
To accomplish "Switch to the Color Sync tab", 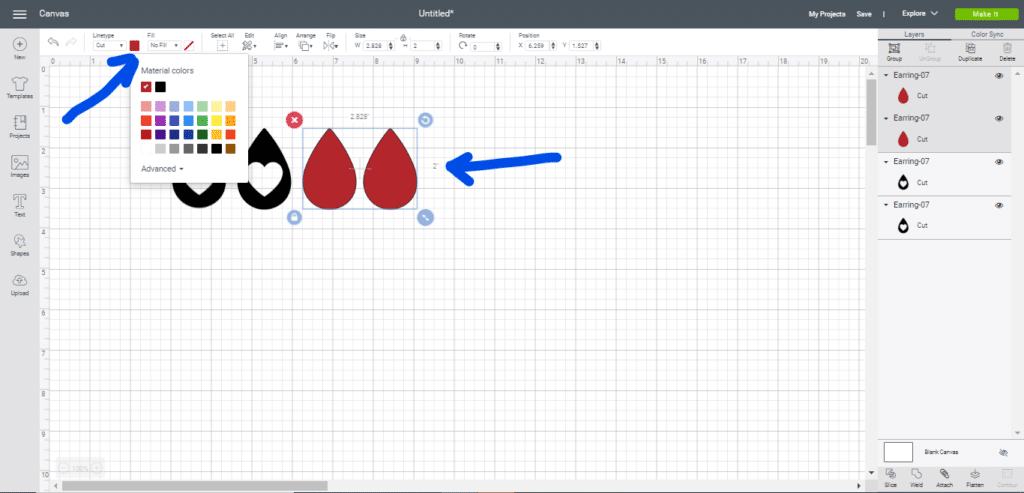I will [x=987, y=34].
